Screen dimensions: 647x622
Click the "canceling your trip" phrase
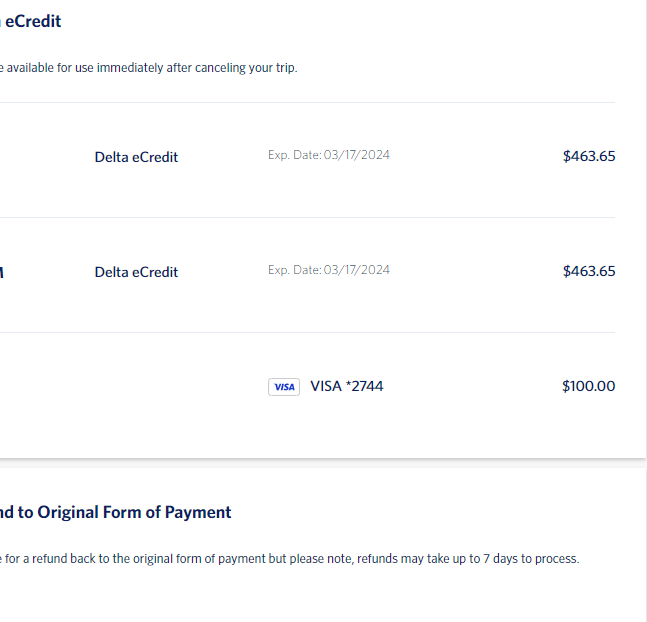pos(246,68)
